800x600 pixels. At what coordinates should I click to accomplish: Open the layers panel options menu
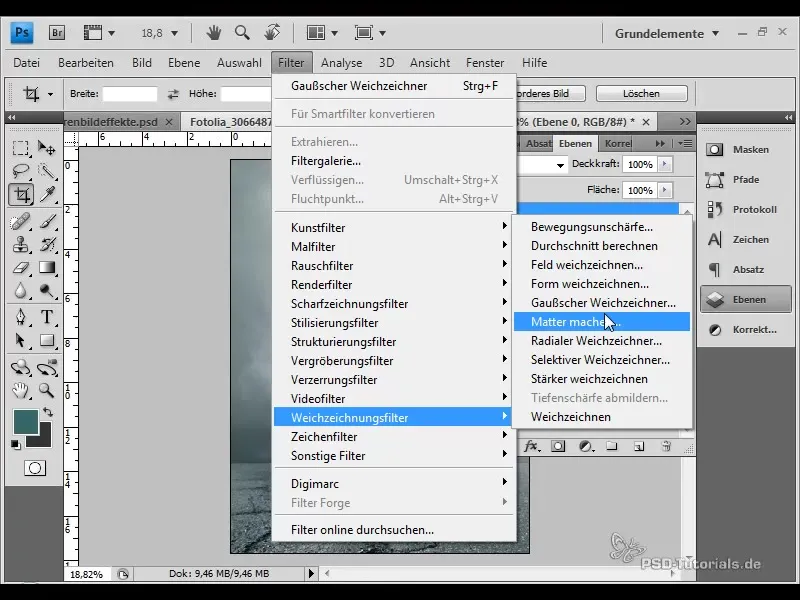pyautogui.click(x=686, y=144)
